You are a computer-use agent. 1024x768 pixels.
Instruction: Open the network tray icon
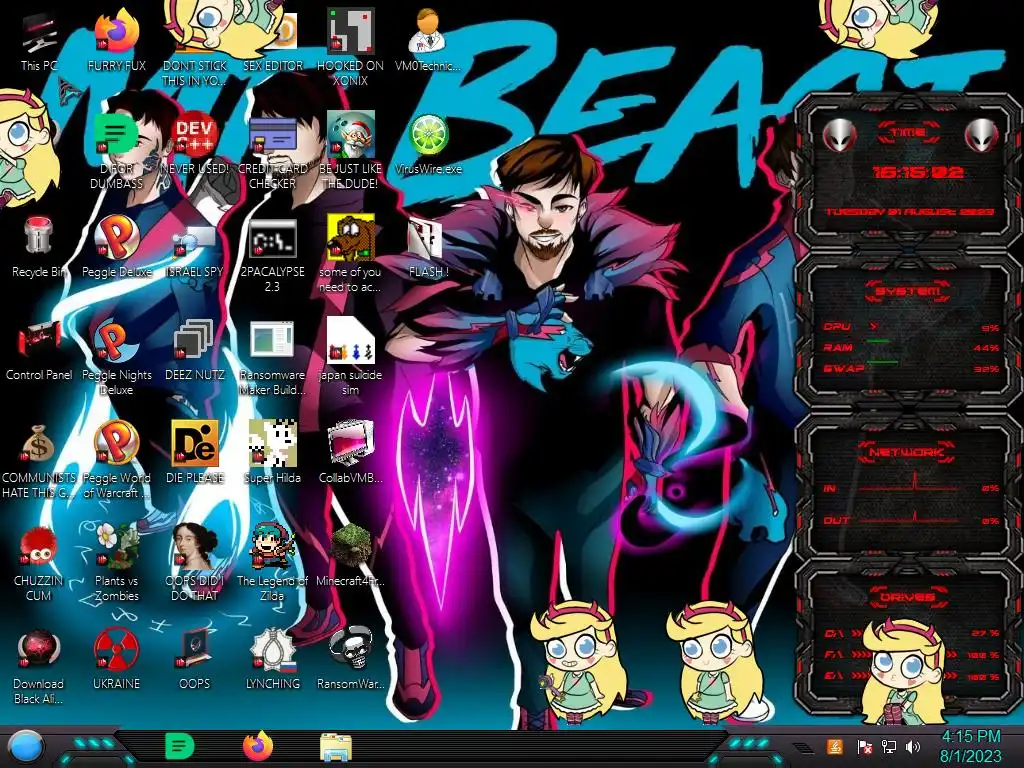coord(888,746)
